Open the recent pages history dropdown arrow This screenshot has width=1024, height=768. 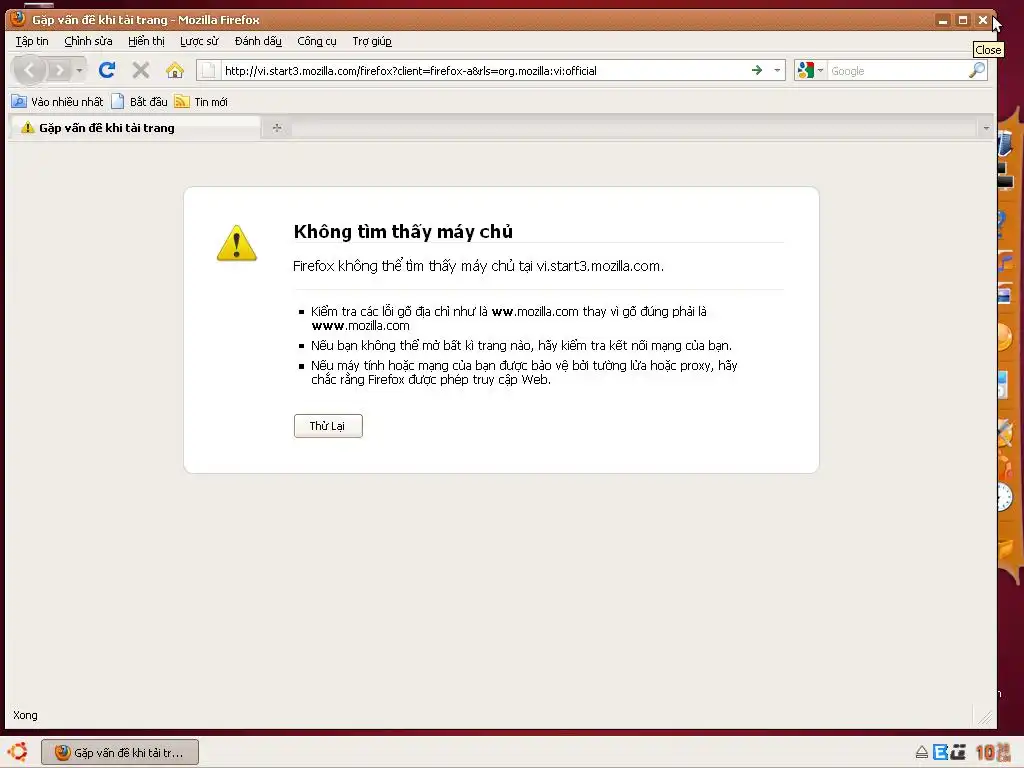[79, 70]
